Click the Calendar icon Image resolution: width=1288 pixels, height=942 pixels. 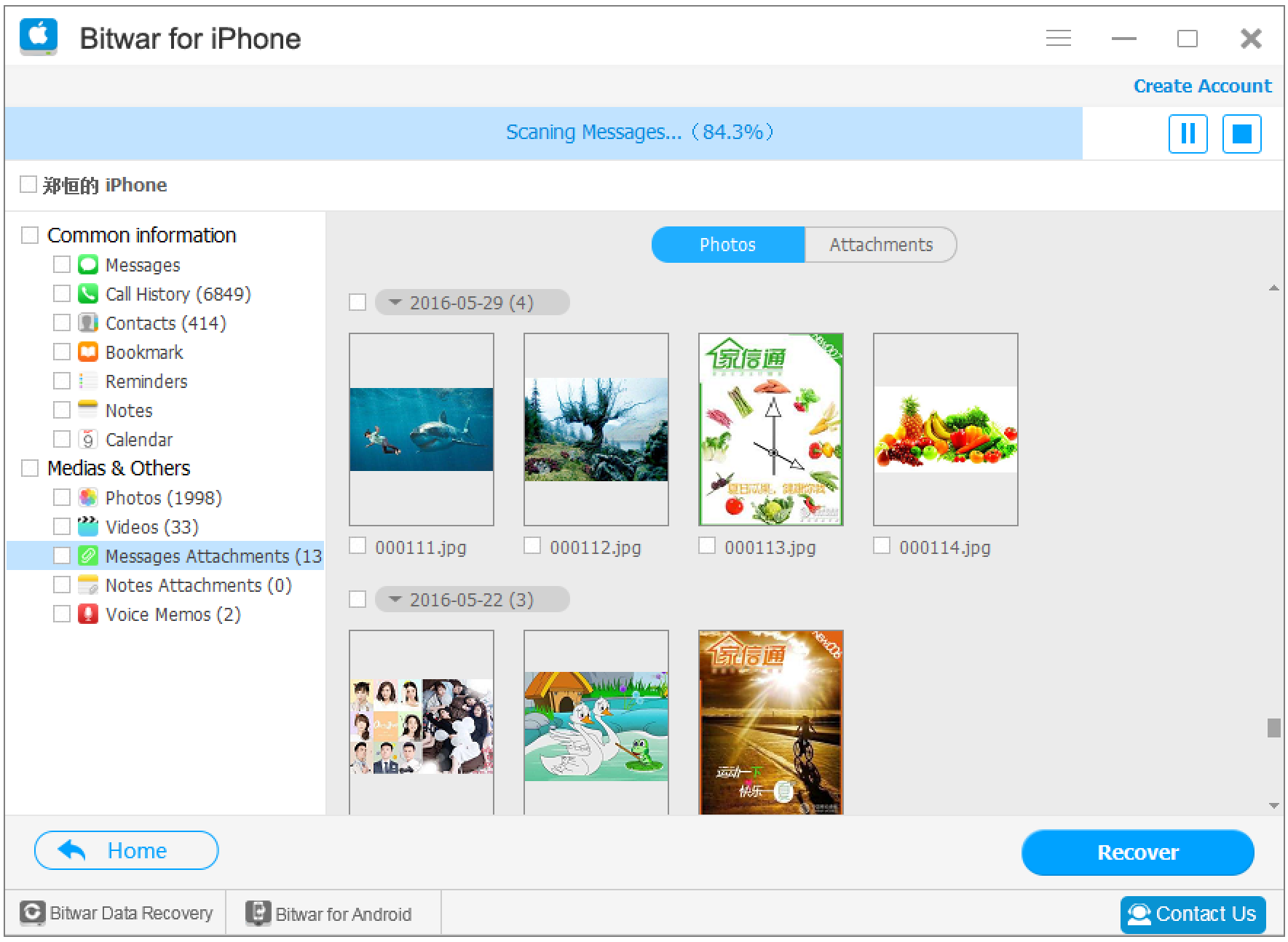88,439
